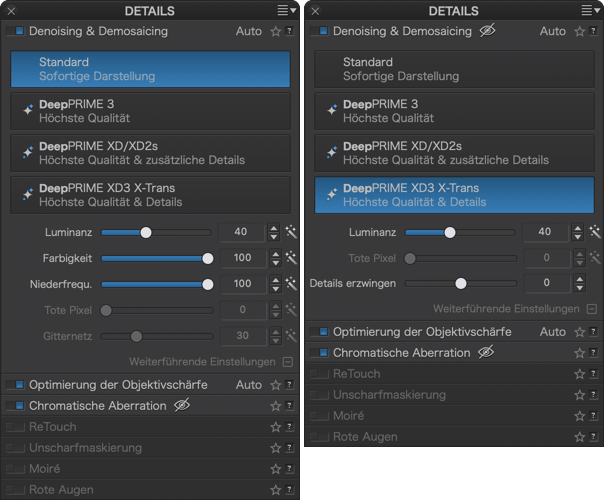Favorite ReTouch star in right panel

point(579,374)
